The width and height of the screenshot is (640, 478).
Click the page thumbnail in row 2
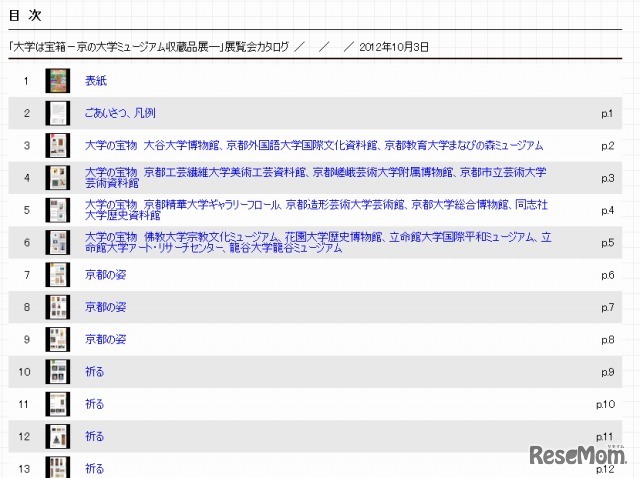pos(58,113)
